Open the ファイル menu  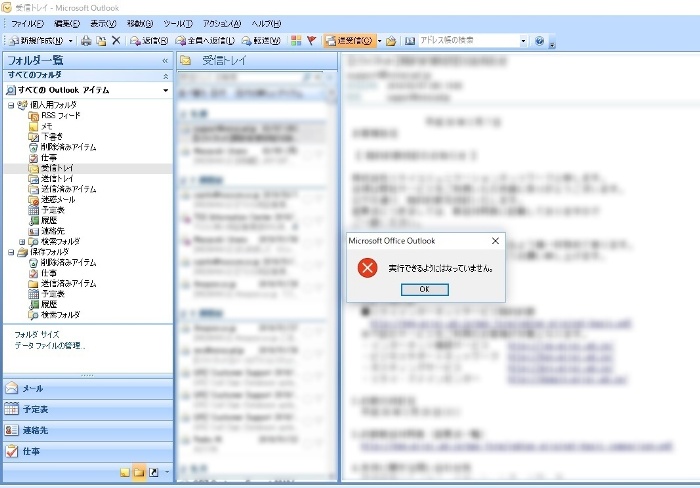(27, 24)
